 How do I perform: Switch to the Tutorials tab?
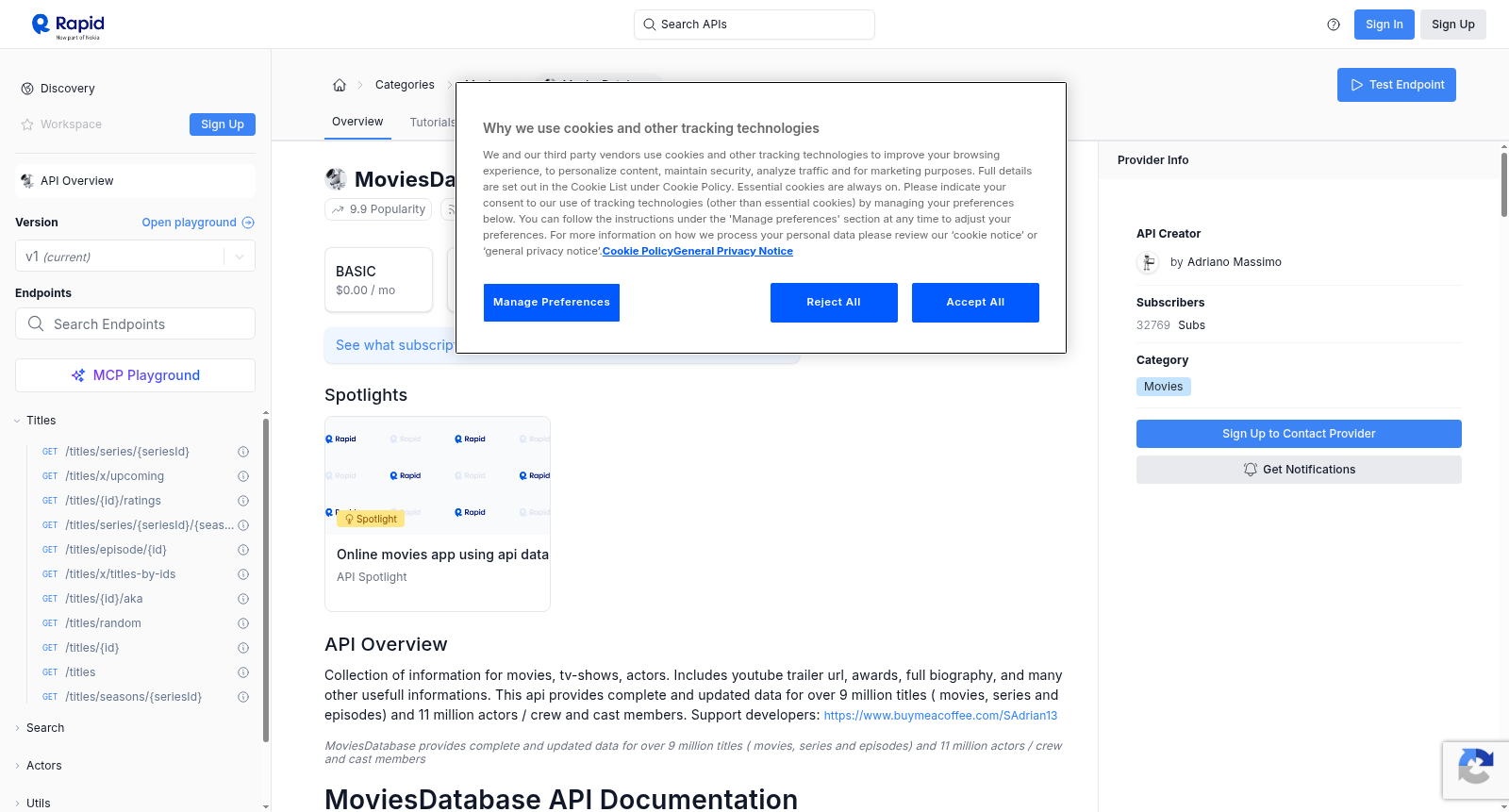pos(433,123)
